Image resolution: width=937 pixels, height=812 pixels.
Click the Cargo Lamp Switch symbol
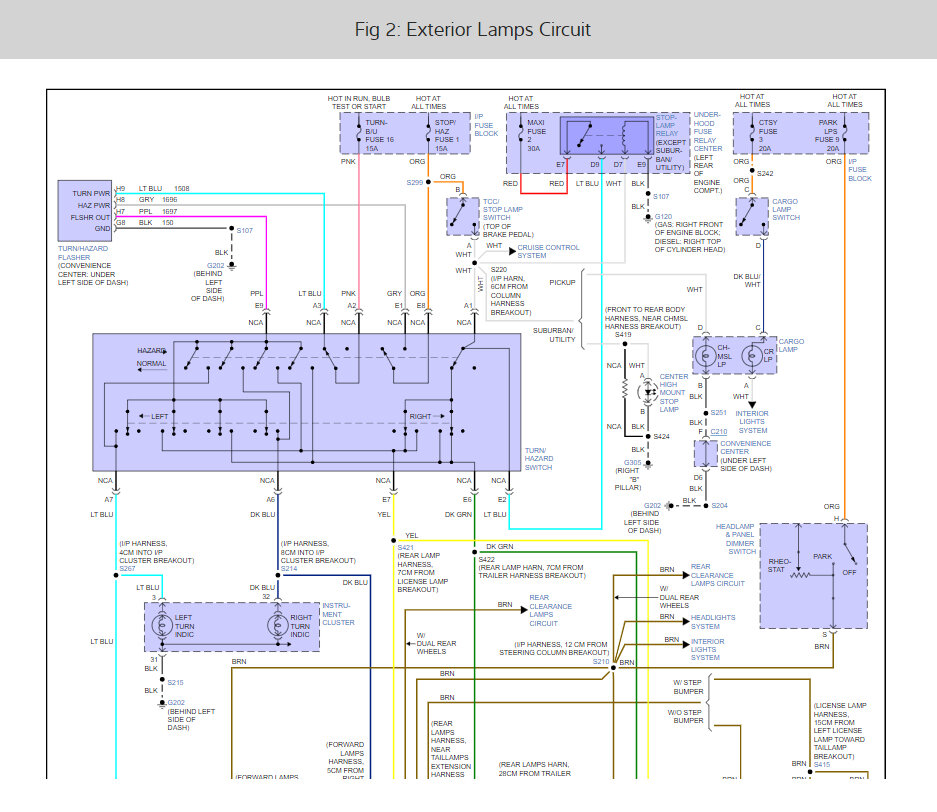(752, 216)
